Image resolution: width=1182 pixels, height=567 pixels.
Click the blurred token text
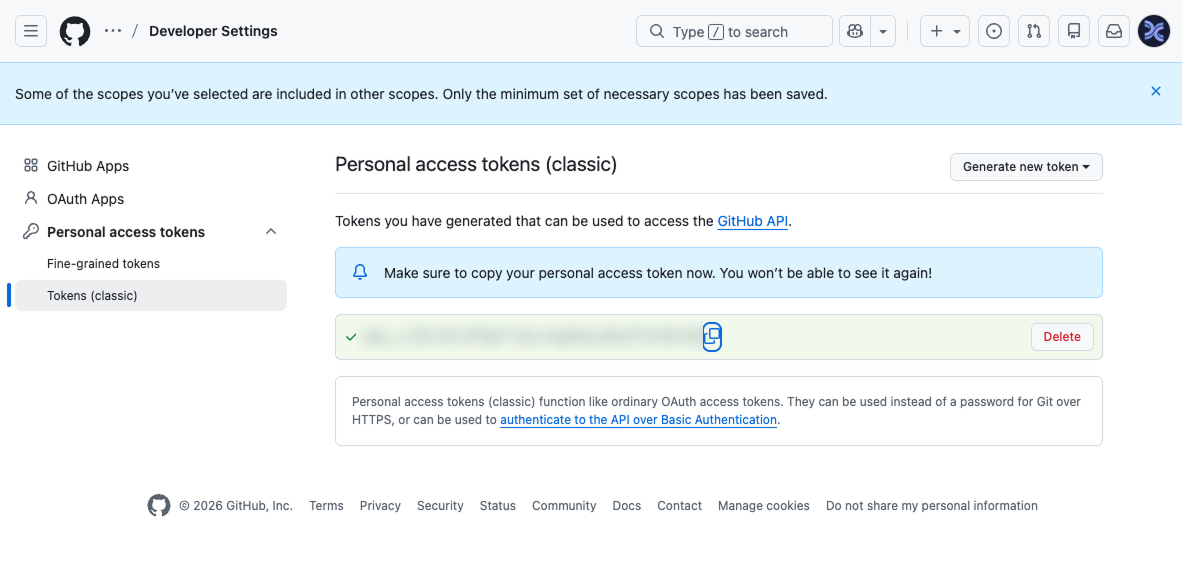(530, 337)
